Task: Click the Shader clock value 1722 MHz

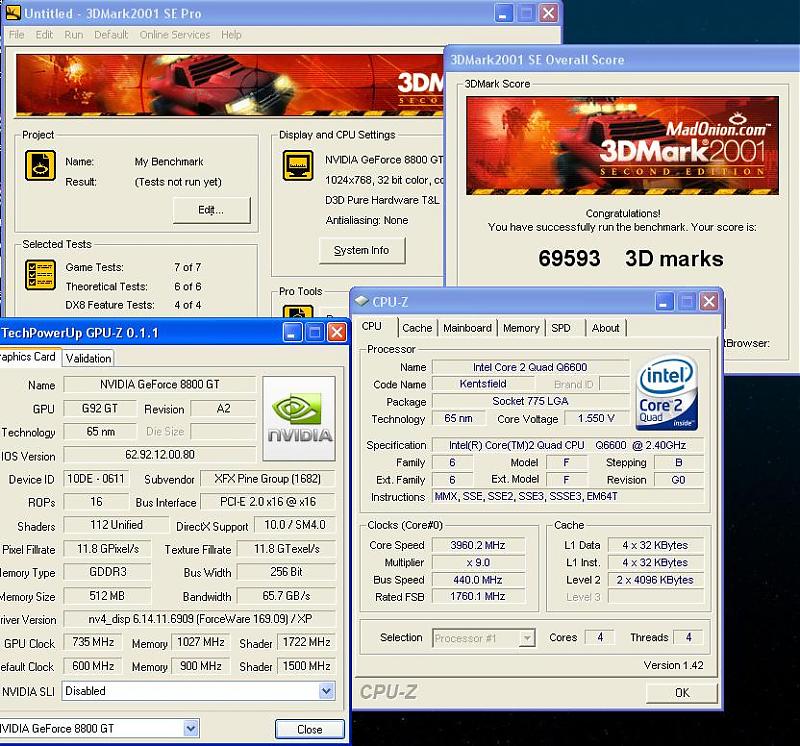Action: click(307, 642)
